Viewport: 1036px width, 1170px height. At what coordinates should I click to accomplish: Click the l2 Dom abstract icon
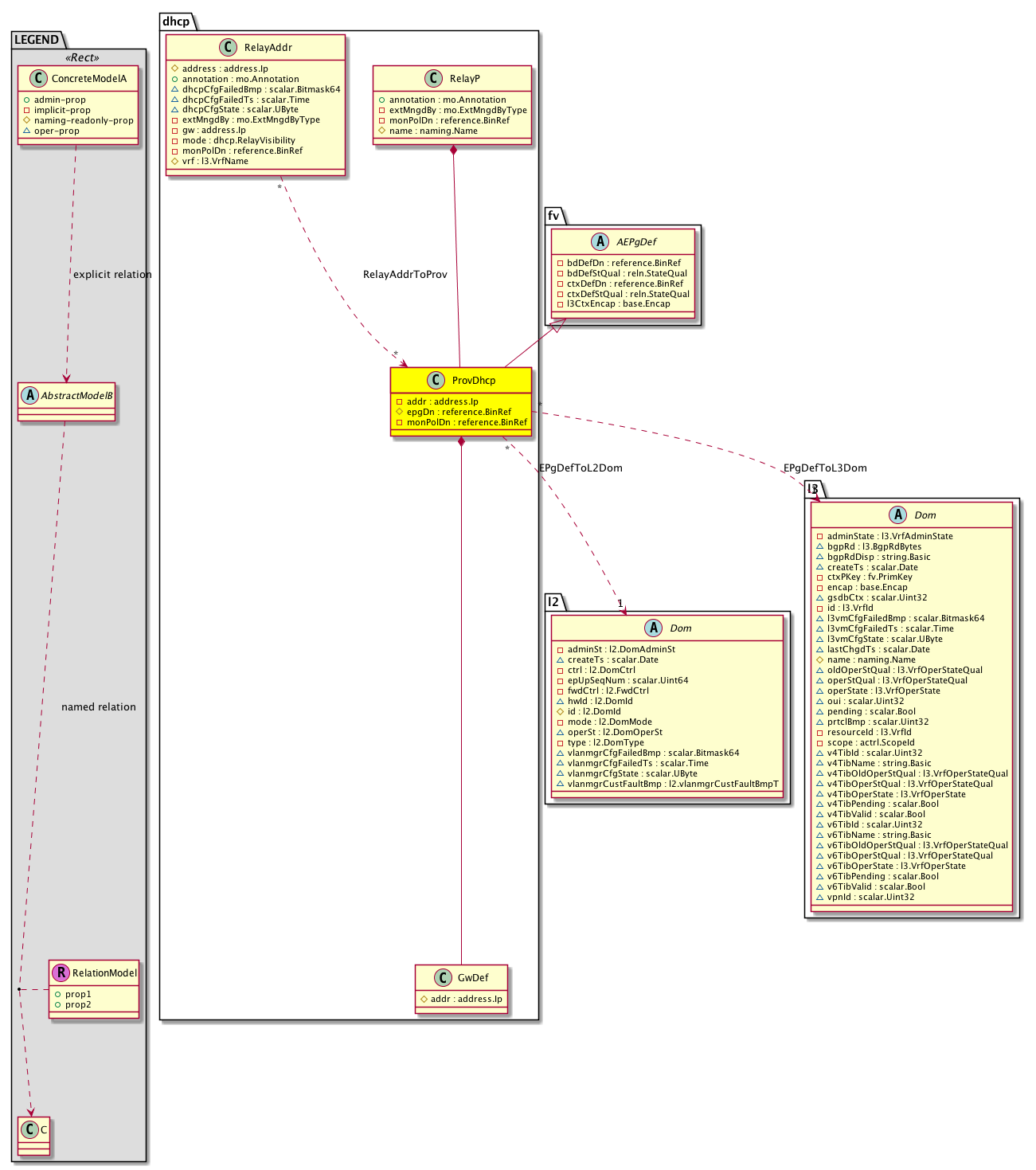click(654, 628)
